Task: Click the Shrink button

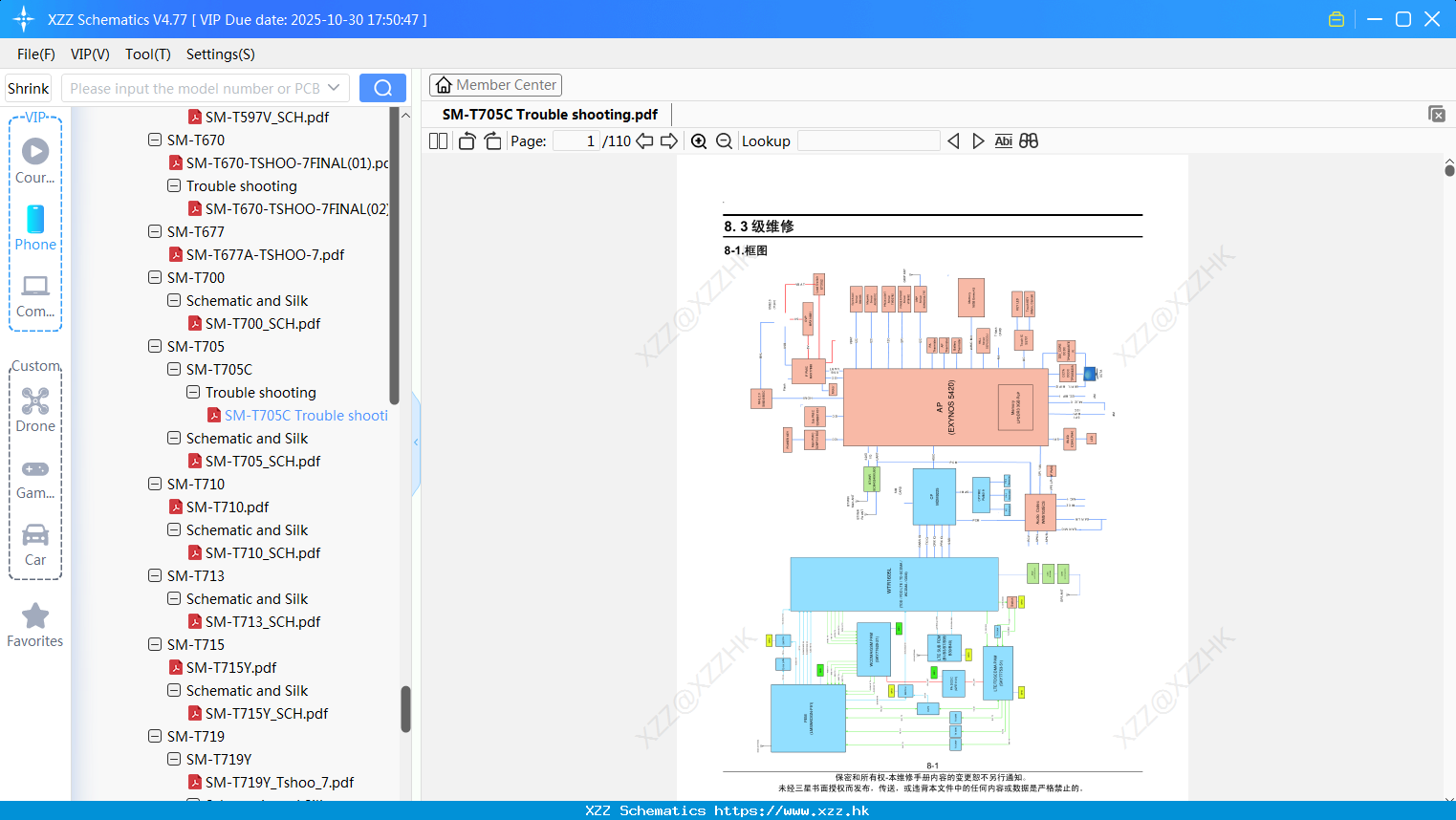Action: click(x=29, y=88)
